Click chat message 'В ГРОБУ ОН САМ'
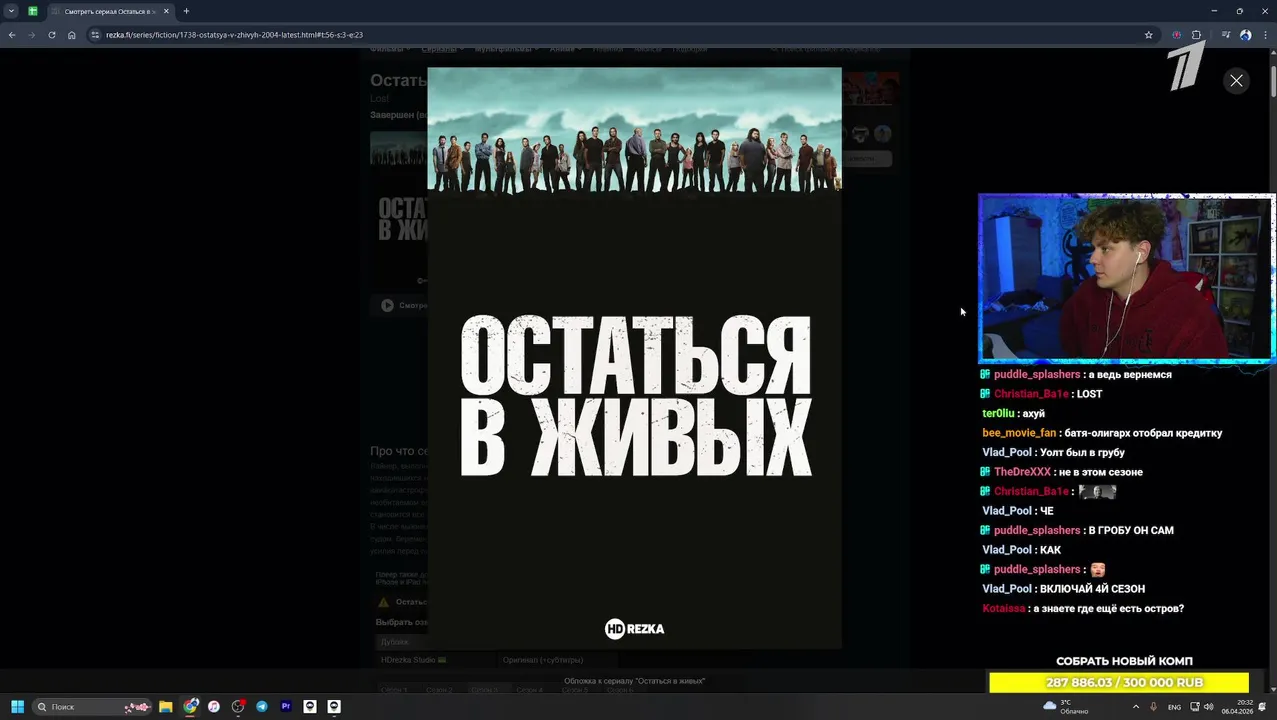 pyautogui.click(x=1131, y=531)
